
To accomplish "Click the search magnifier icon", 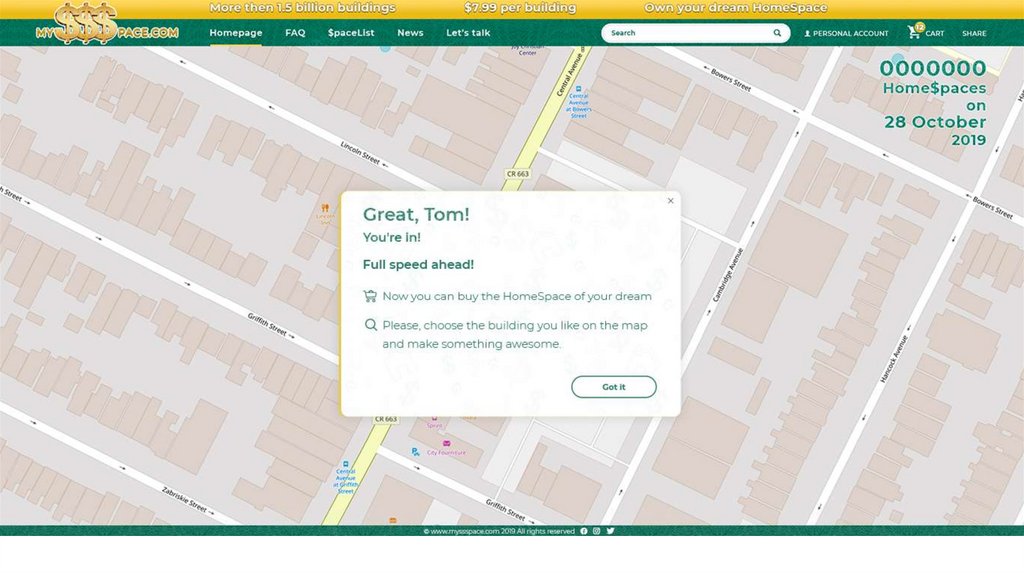I will (x=777, y=33).
